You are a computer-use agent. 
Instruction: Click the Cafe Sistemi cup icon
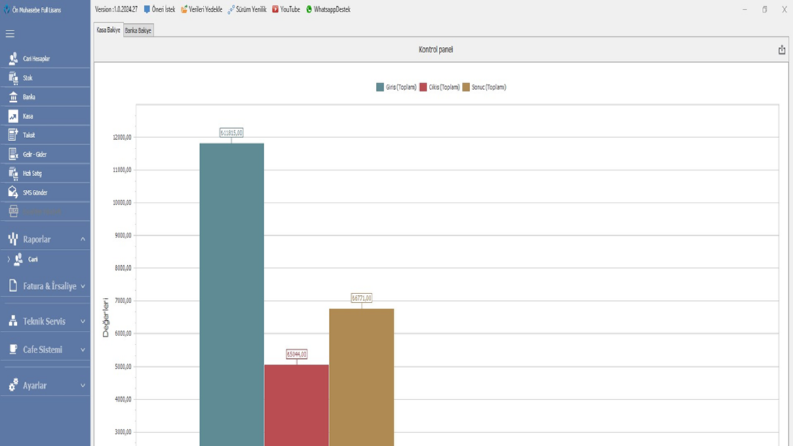click(x=13, y=349)
